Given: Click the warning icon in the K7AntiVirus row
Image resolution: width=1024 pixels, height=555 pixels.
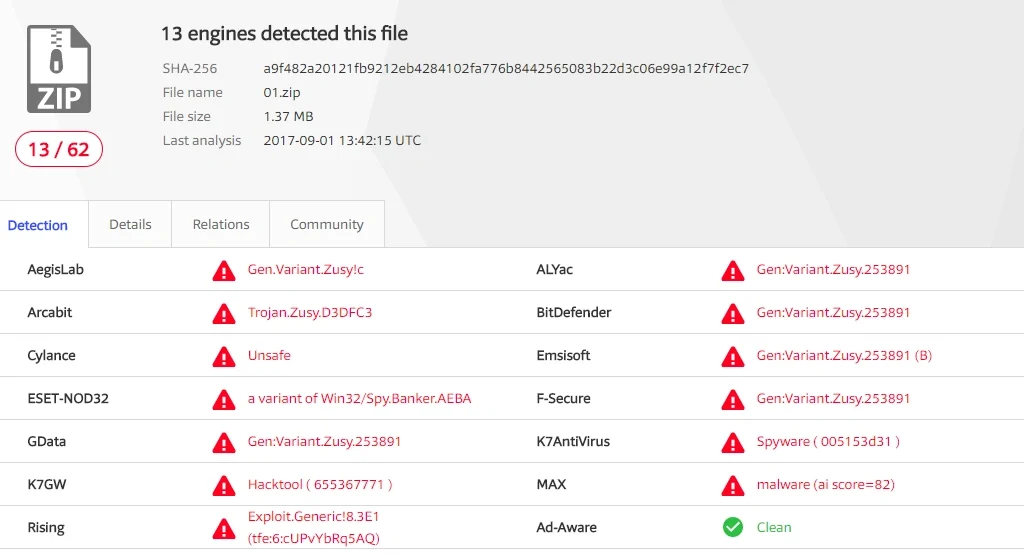Looking at the screenshot, I should pyautogui.click(x=733, y=443).
